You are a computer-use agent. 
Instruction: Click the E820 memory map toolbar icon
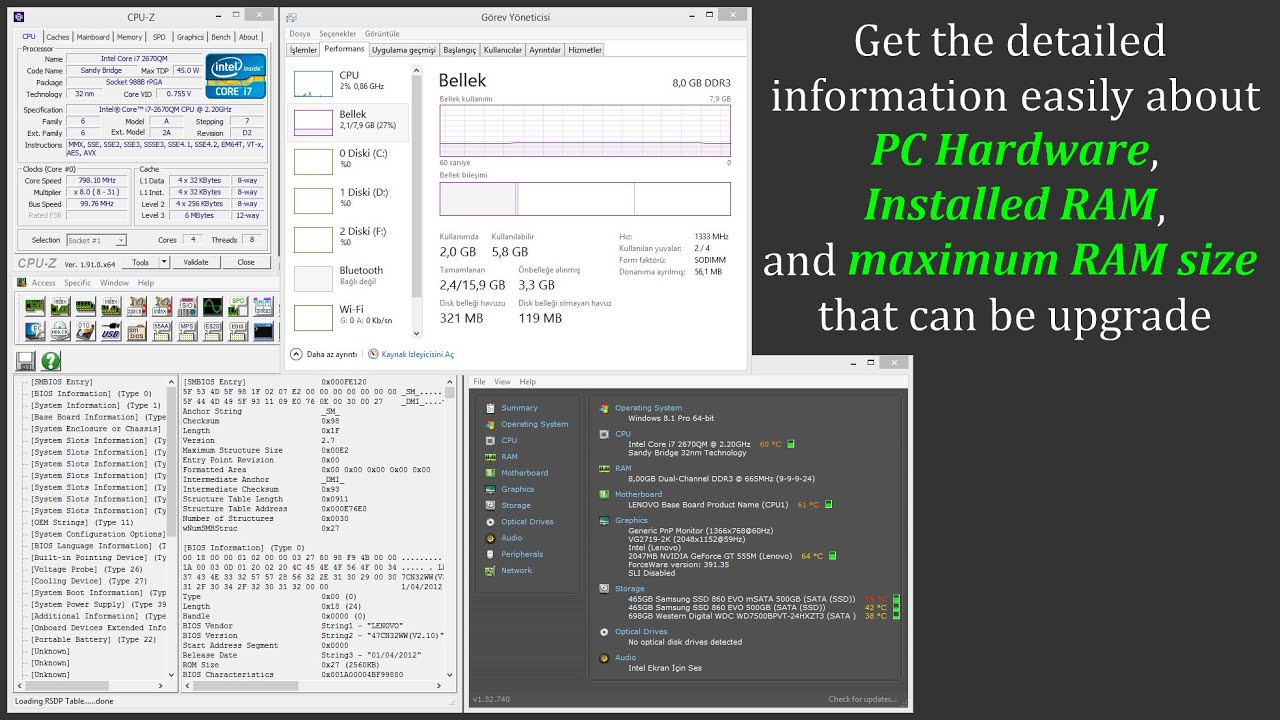coord(212,331)
